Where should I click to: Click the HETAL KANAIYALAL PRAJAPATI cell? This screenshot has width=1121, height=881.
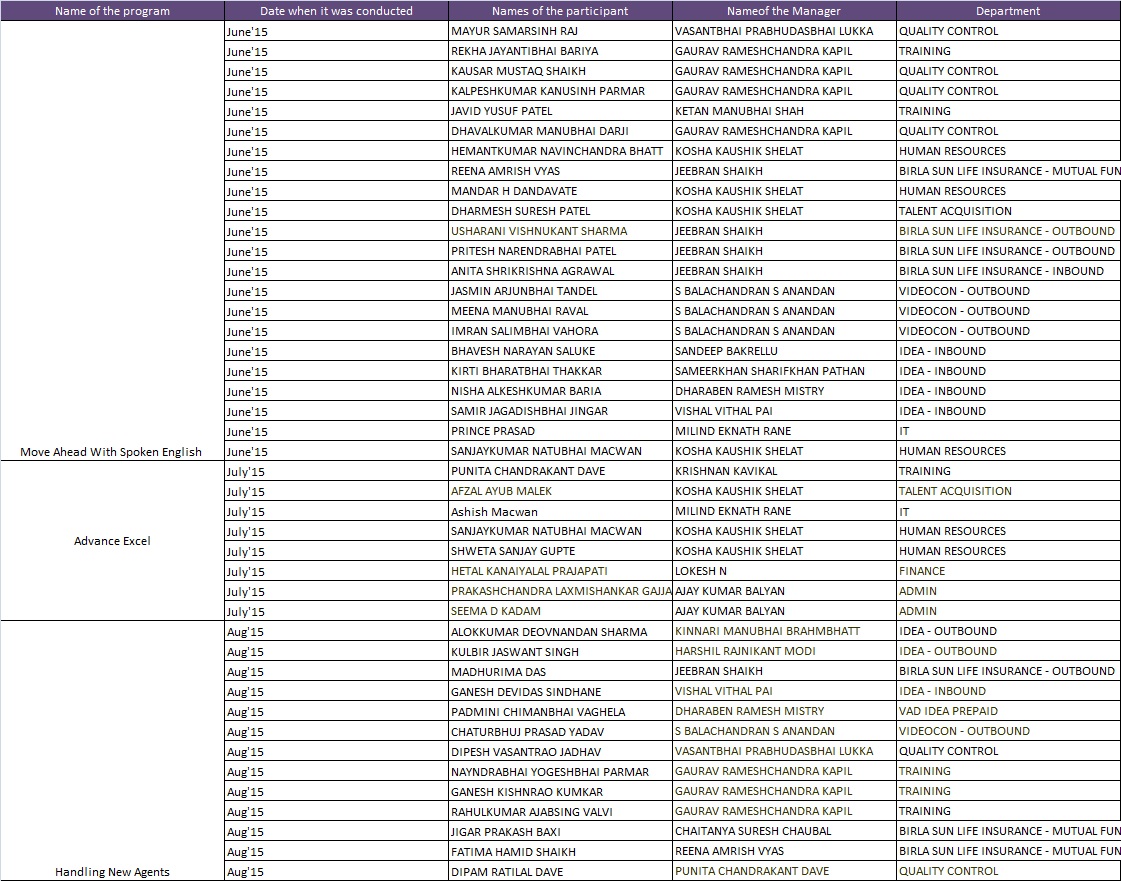(x=560, y=571)
